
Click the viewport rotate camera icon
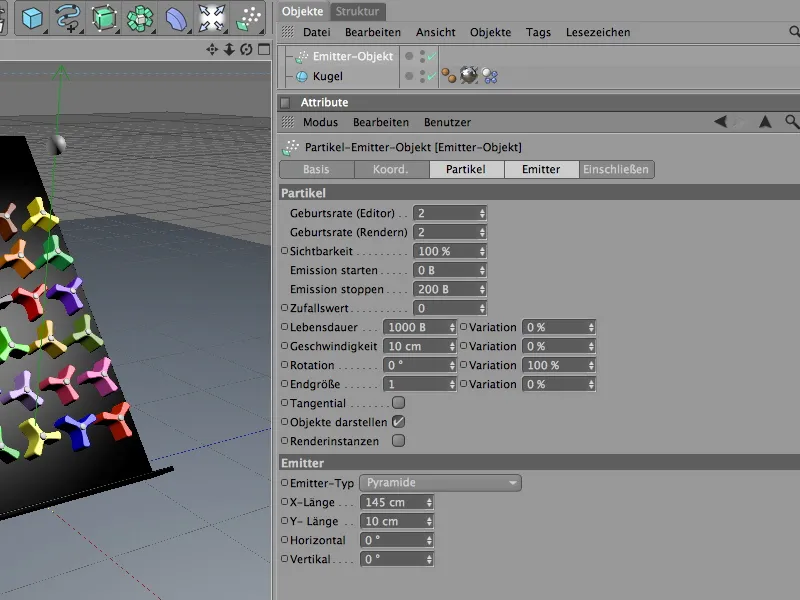[246, 49]
